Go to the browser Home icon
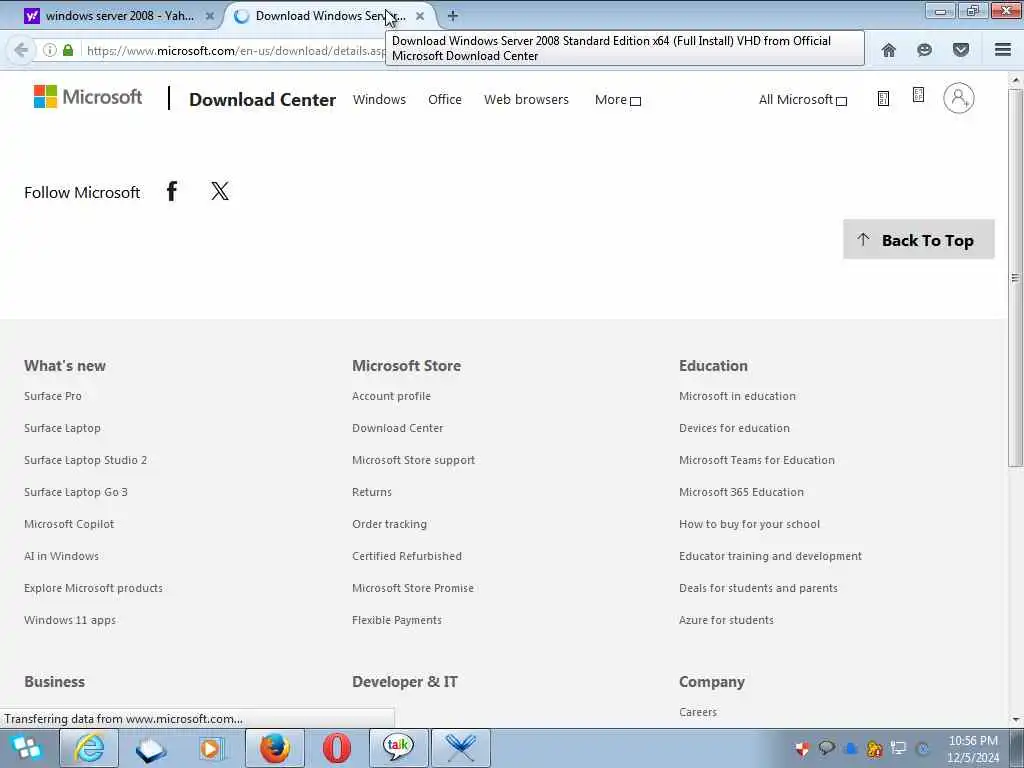 (888, 50)
